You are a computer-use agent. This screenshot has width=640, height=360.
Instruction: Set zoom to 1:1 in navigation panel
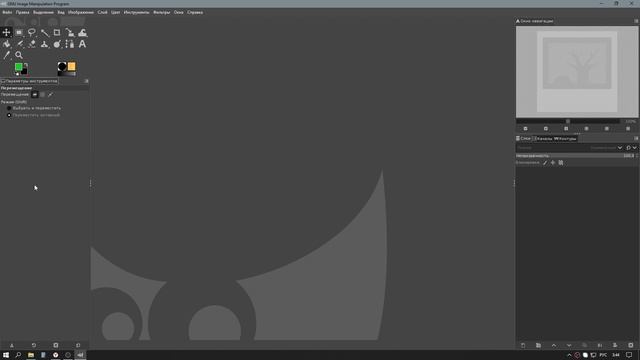click(x=566, y=129)
